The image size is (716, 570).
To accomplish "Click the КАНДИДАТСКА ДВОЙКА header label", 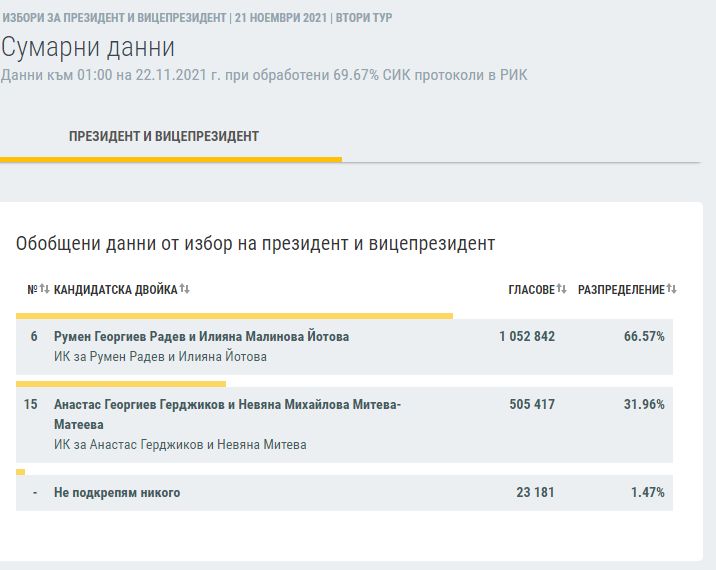I will (x=115, y=290).
